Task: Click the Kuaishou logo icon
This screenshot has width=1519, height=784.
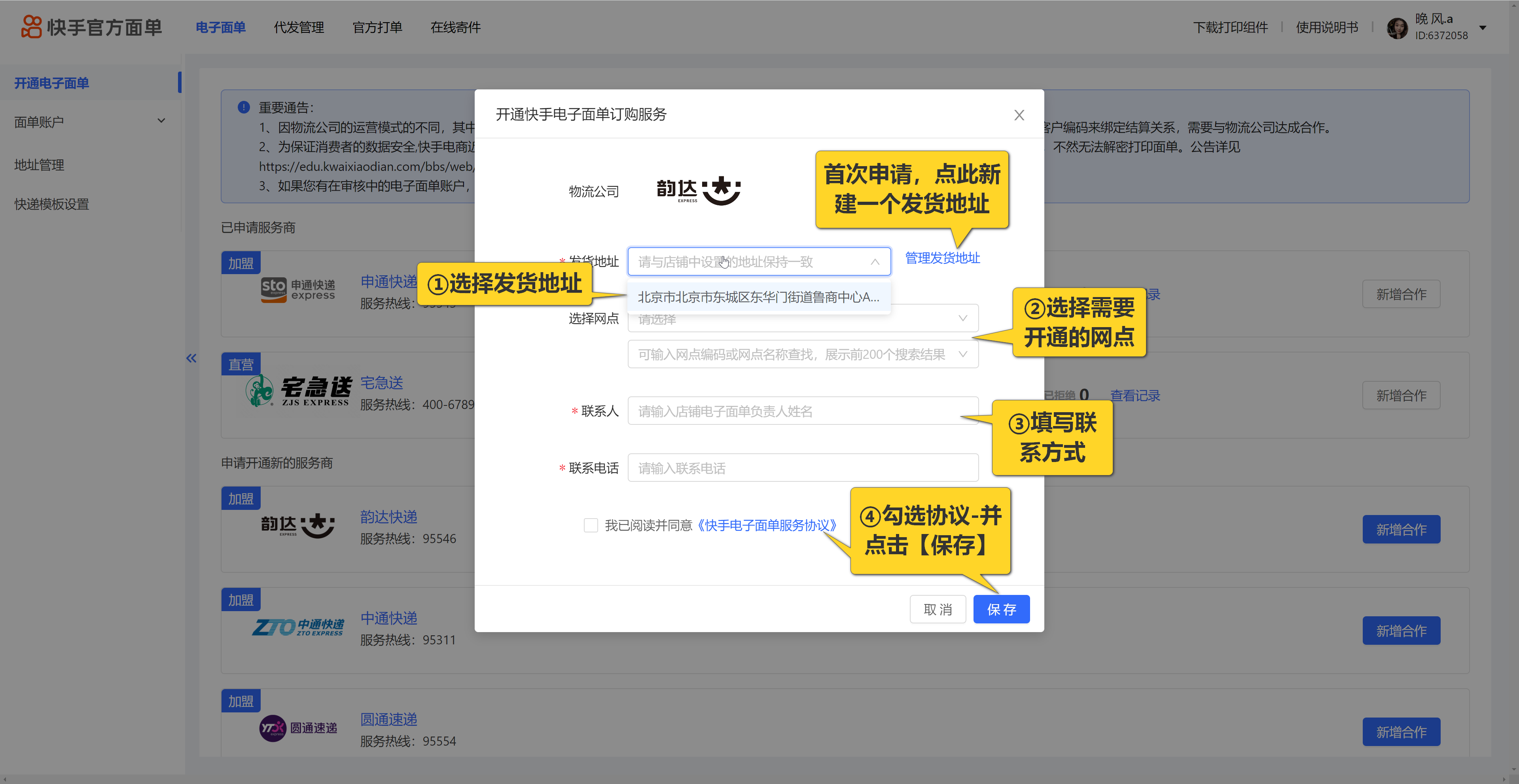Action: [31, 27]
